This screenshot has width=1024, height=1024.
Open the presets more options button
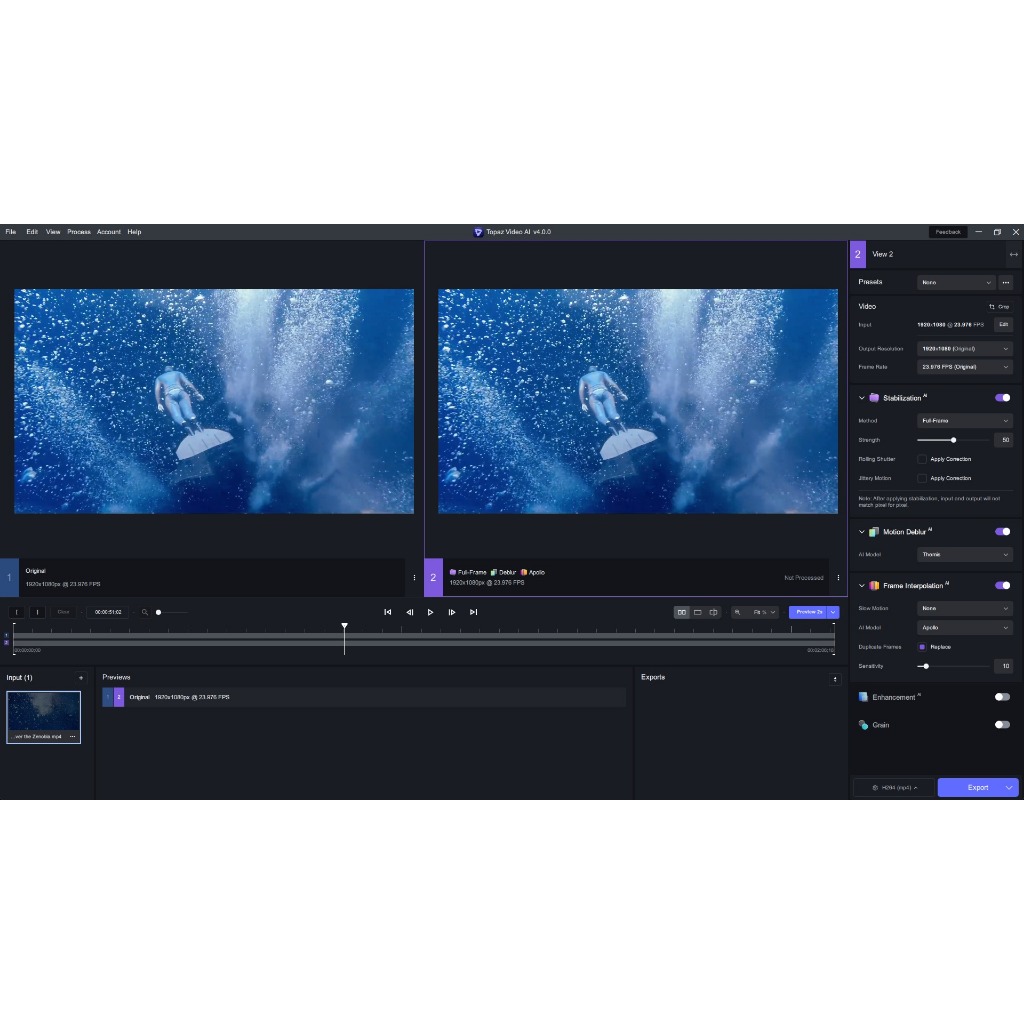coord(1006,282)
